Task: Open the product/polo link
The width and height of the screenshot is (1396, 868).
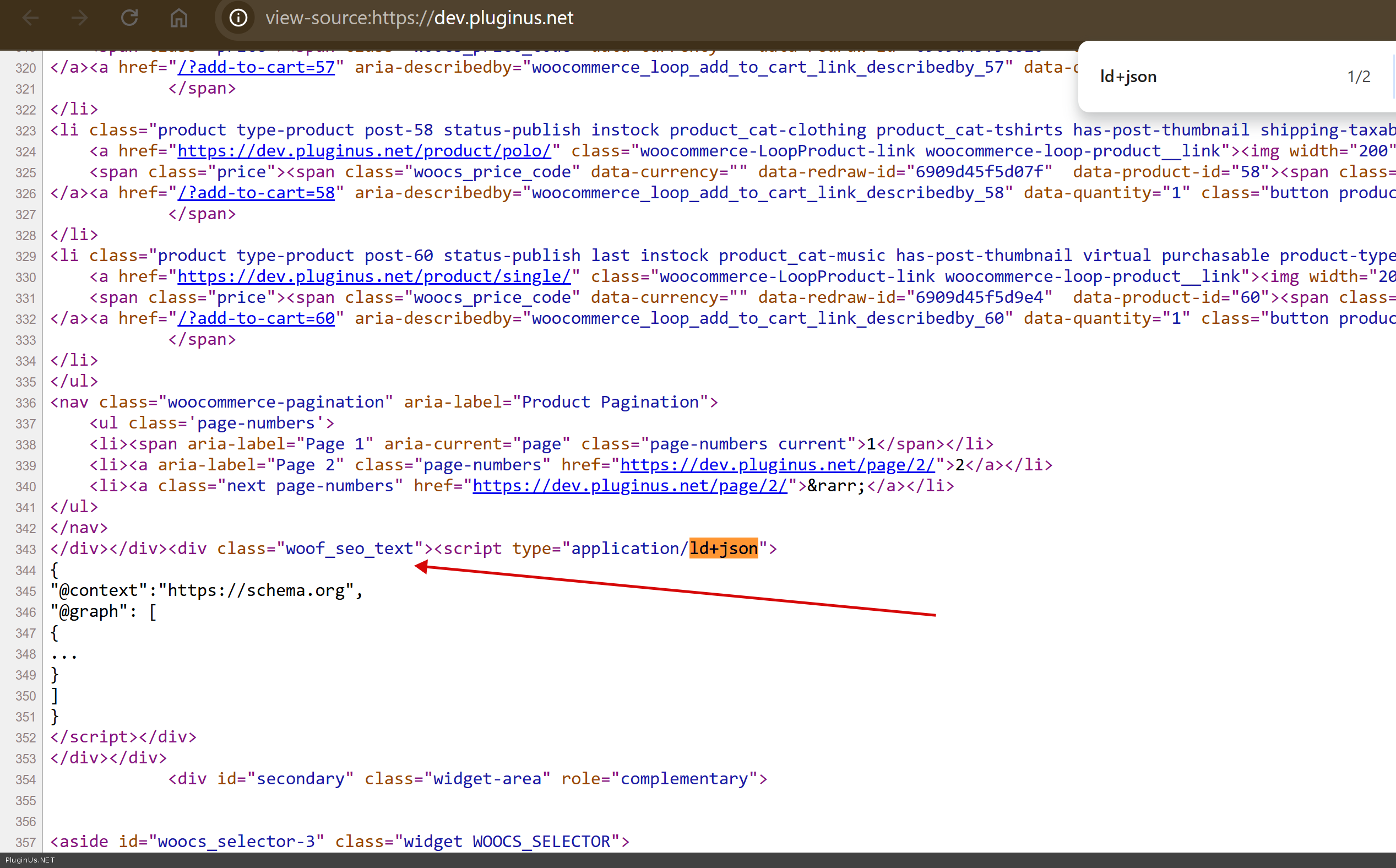Action: (364, 151)
